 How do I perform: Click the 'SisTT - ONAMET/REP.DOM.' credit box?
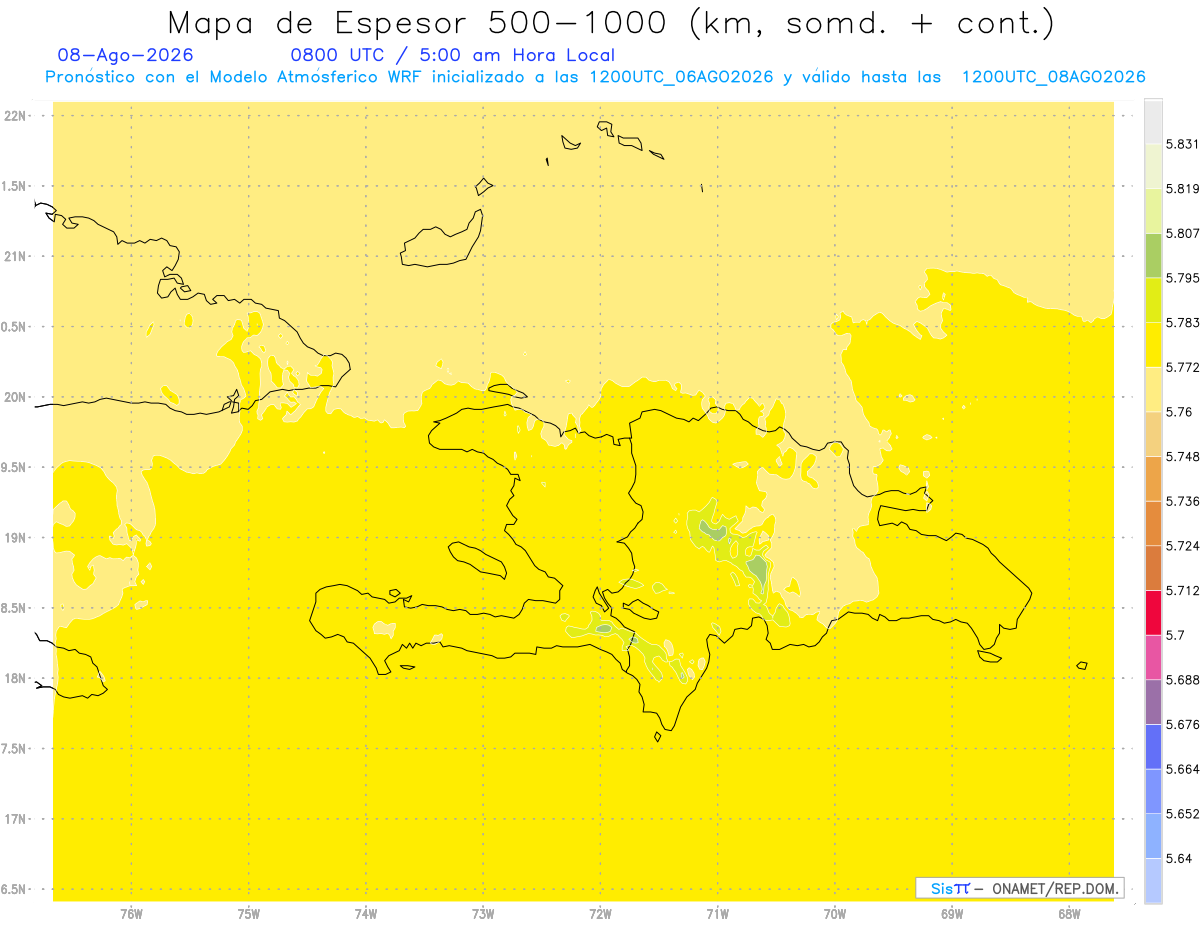1020,888
